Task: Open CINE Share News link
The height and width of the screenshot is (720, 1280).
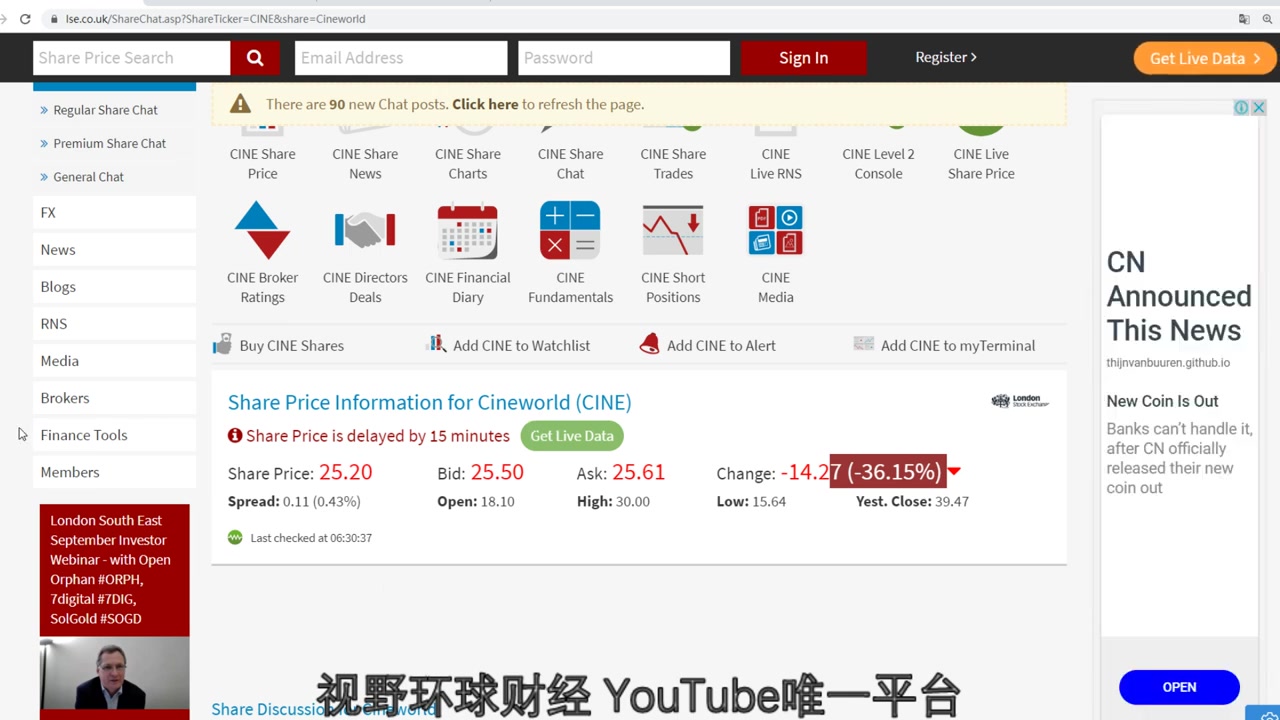Action: (365, 163)
